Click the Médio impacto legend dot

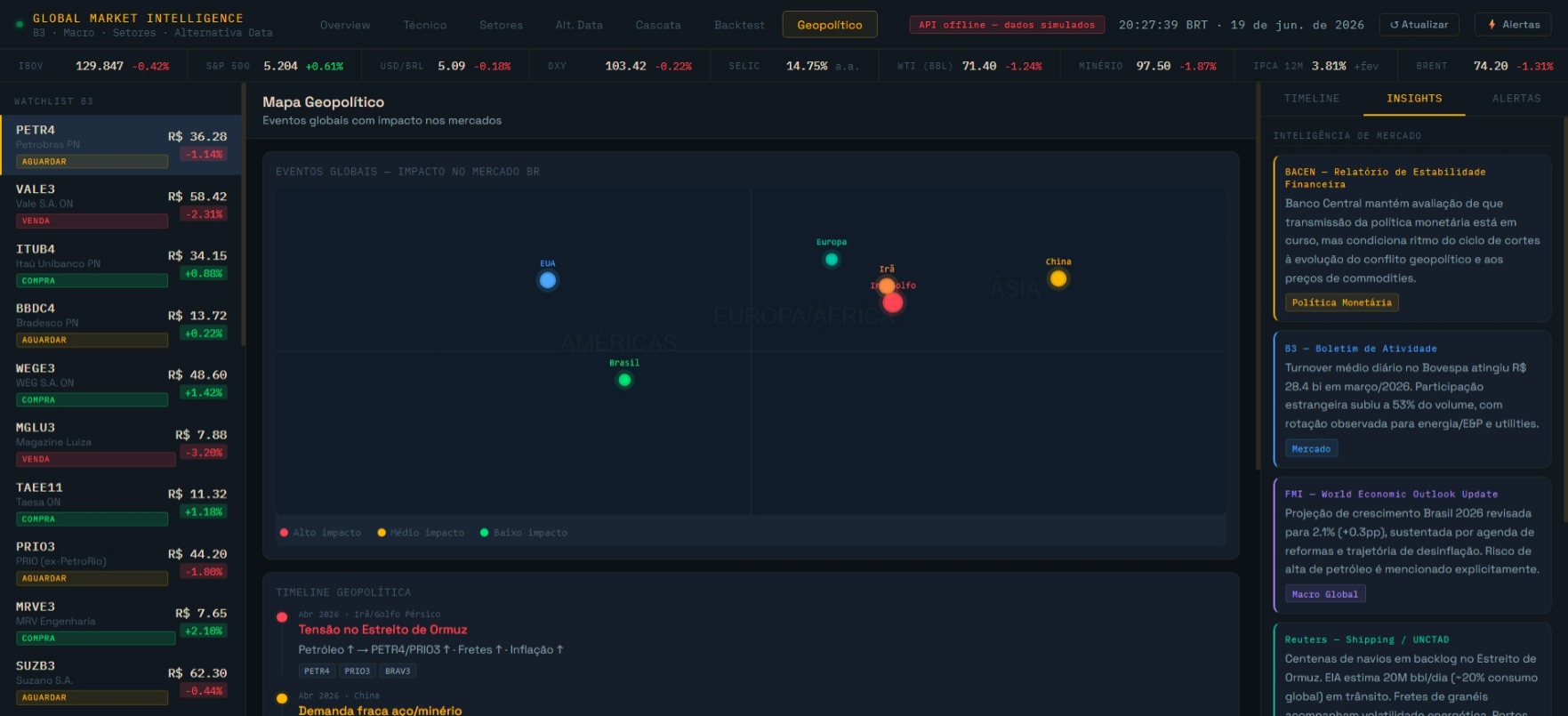point(382,533)
